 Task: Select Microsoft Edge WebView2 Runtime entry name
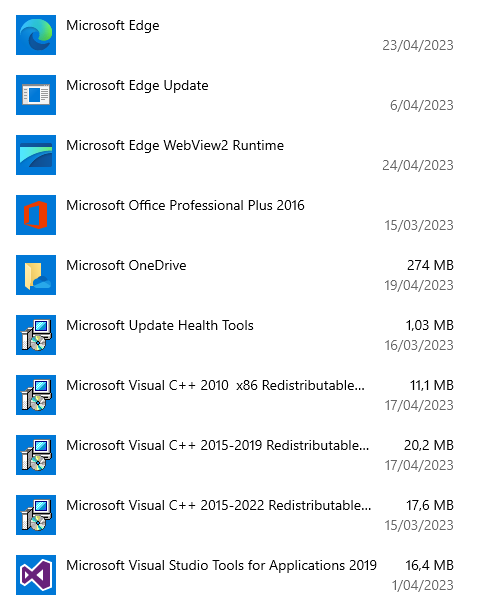tap(175, 146)
